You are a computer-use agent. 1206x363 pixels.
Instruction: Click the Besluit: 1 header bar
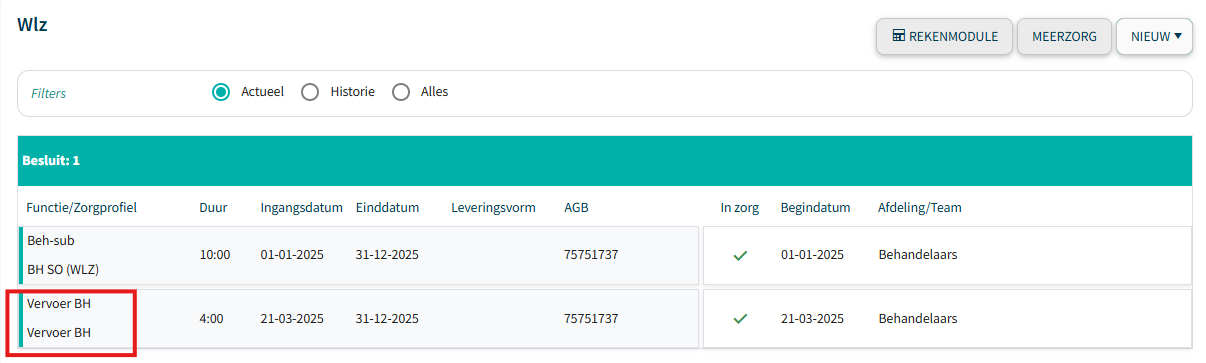(x=605, y=161)
